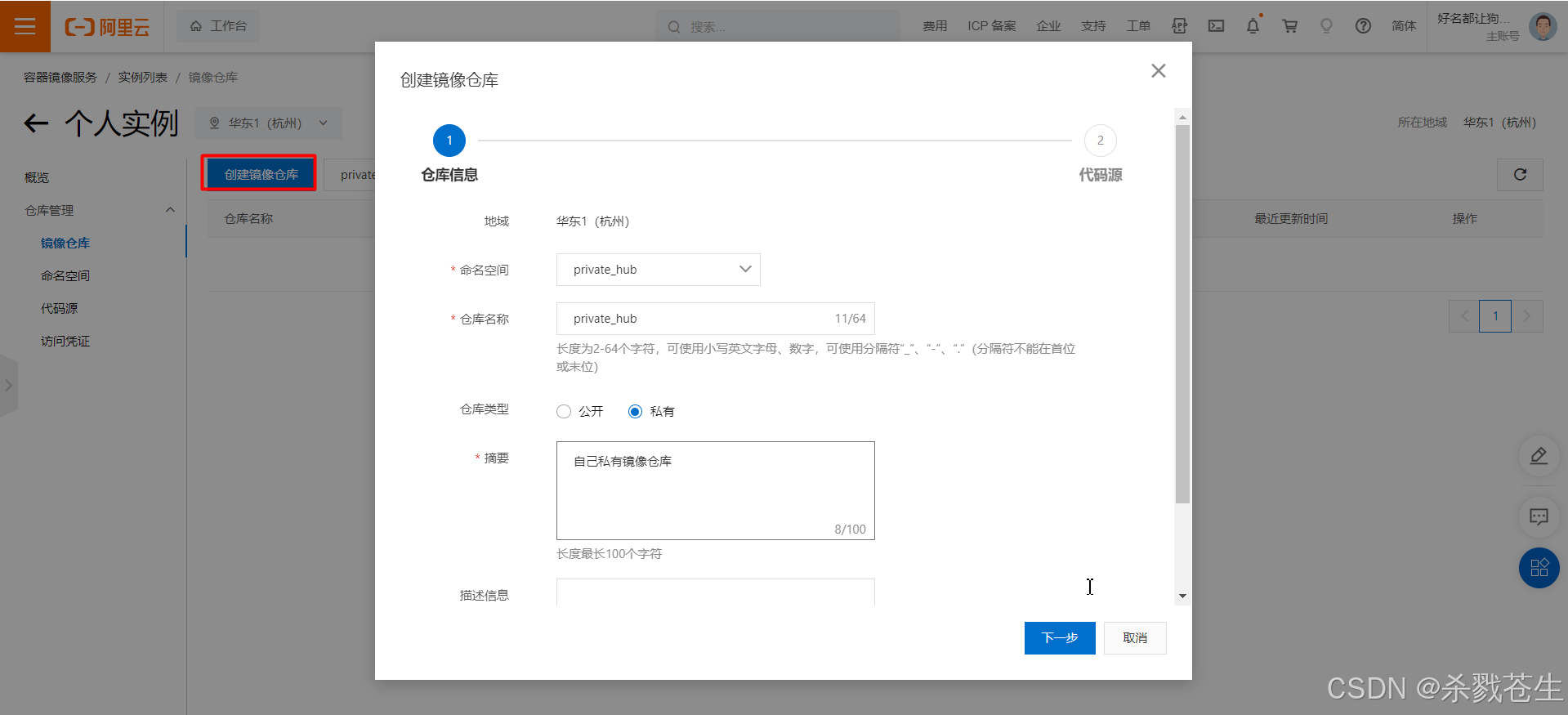
Task: Open the help question-mark icon
Action: [x=1363, y=26]
